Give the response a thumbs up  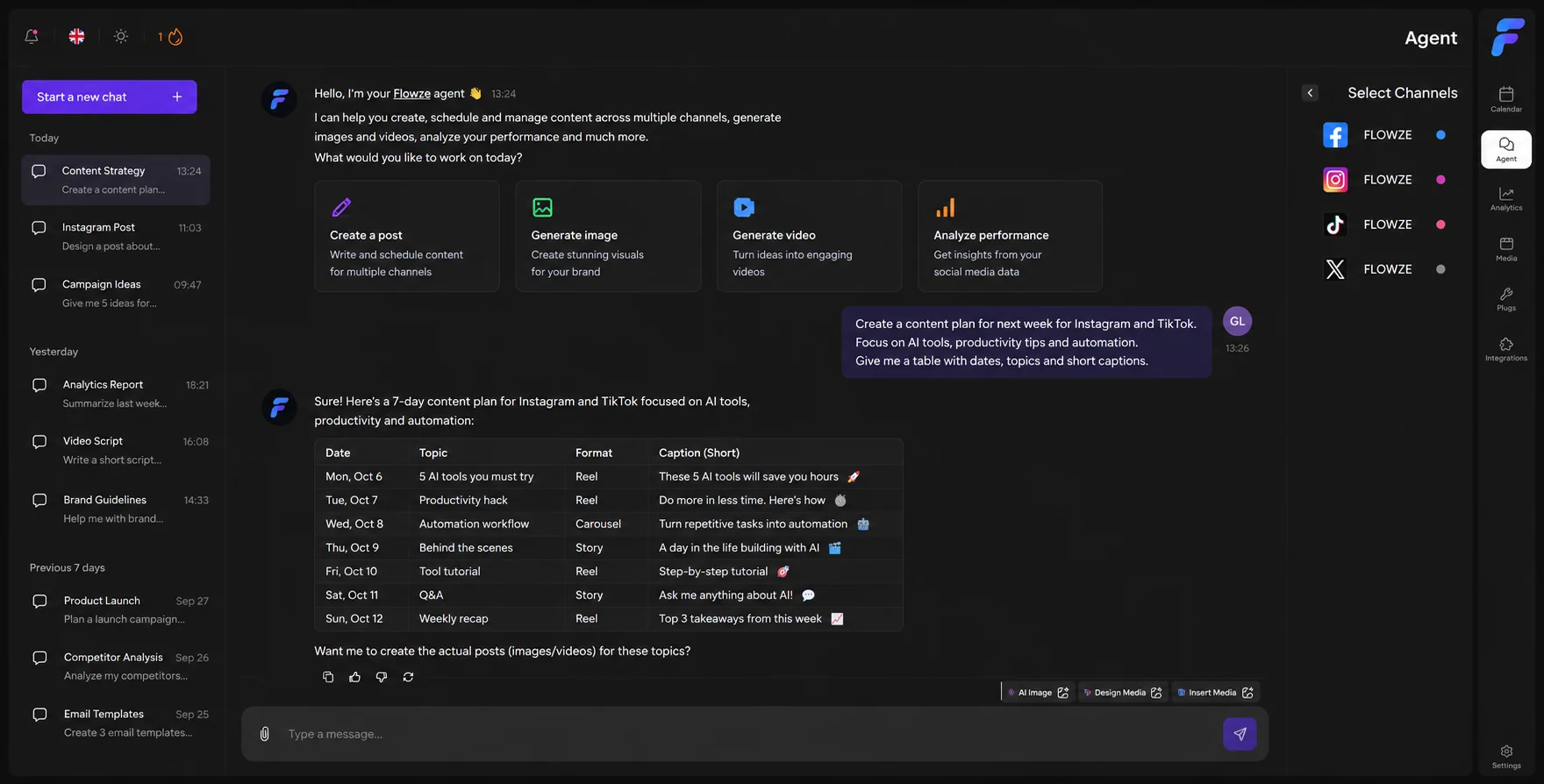tap(354, 677)
